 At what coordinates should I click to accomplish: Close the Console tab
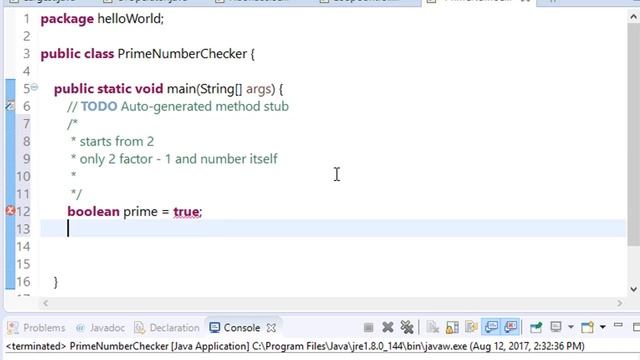click(x=271, y=328)
